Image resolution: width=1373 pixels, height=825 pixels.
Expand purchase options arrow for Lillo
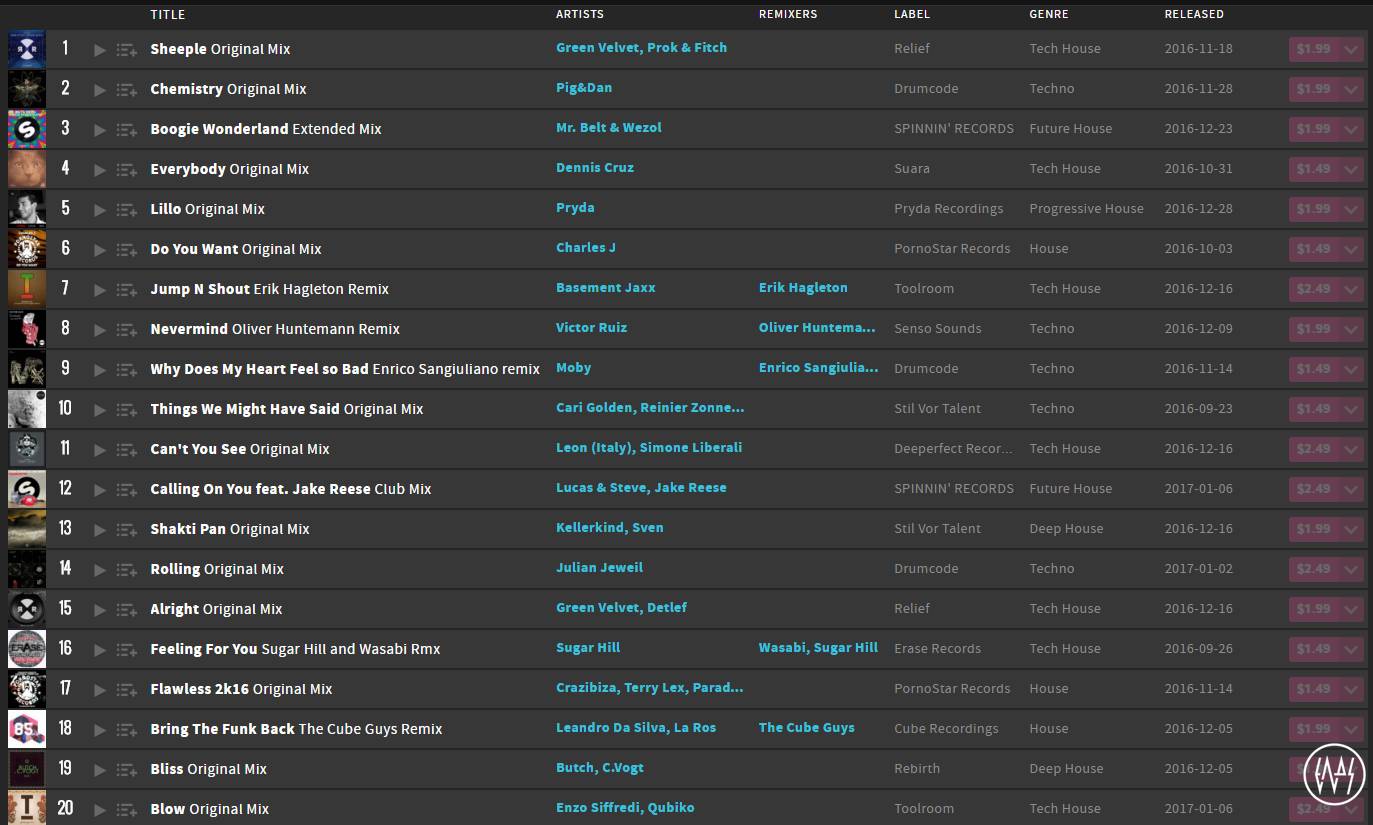coord(1352,209)
